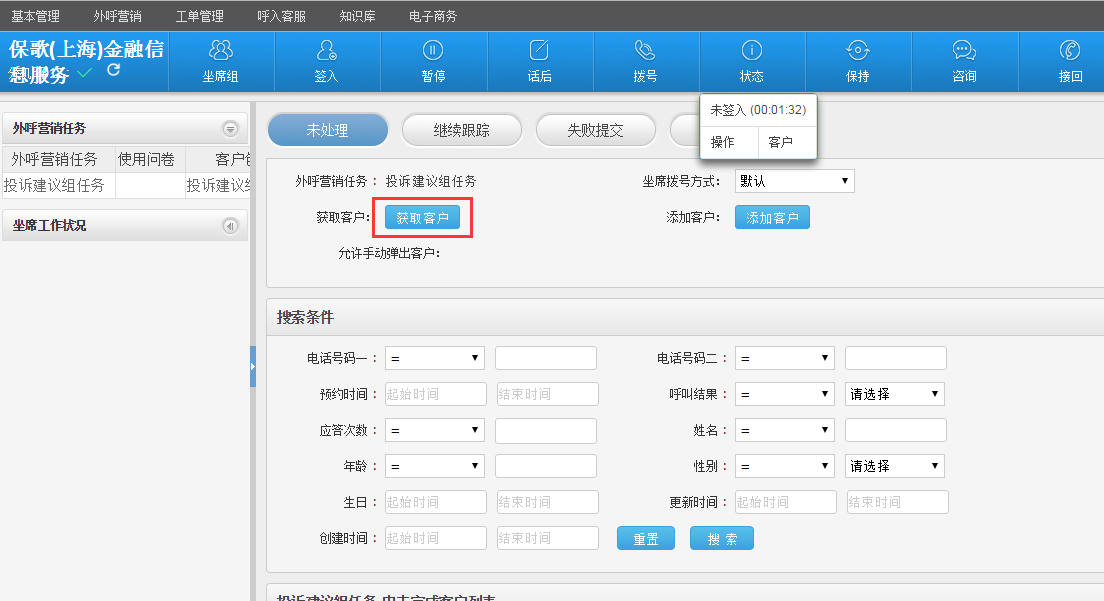Image resolution: width=1104 pixels, height=601 pixels.
Task: Select 客户 in the status popup
Action: pos(781,143)
